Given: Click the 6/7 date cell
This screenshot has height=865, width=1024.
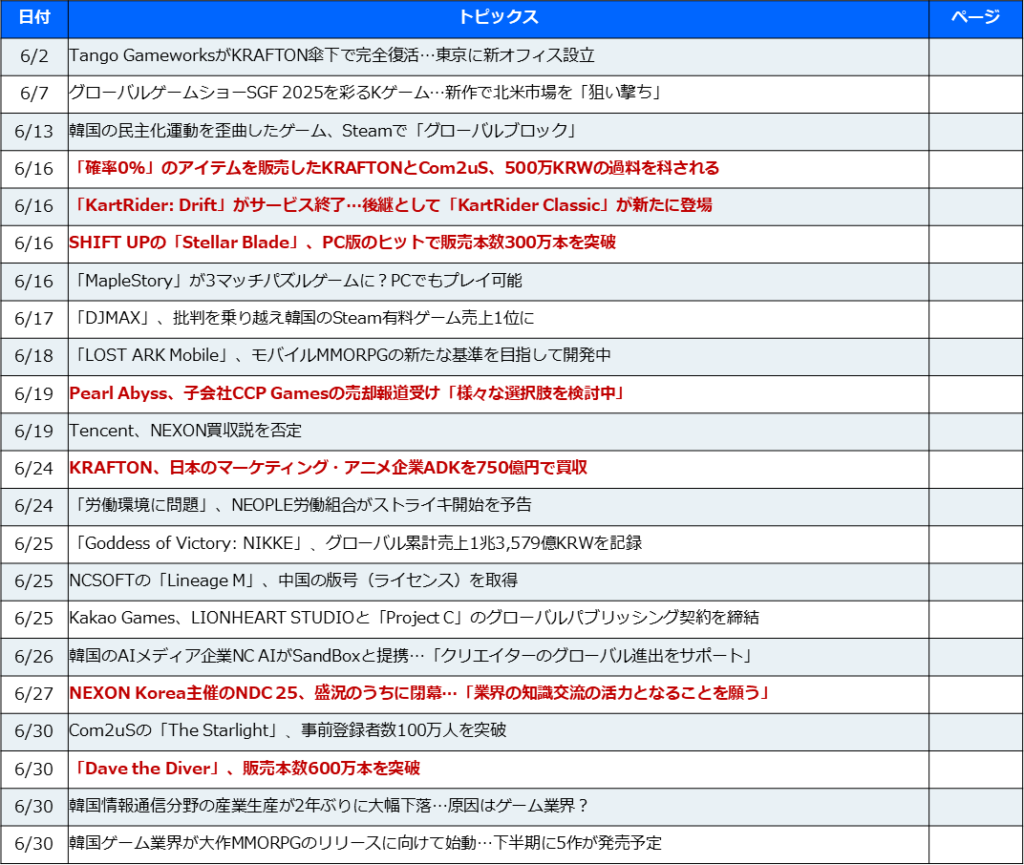Looking at the screenshot, I should pos(34,93).
